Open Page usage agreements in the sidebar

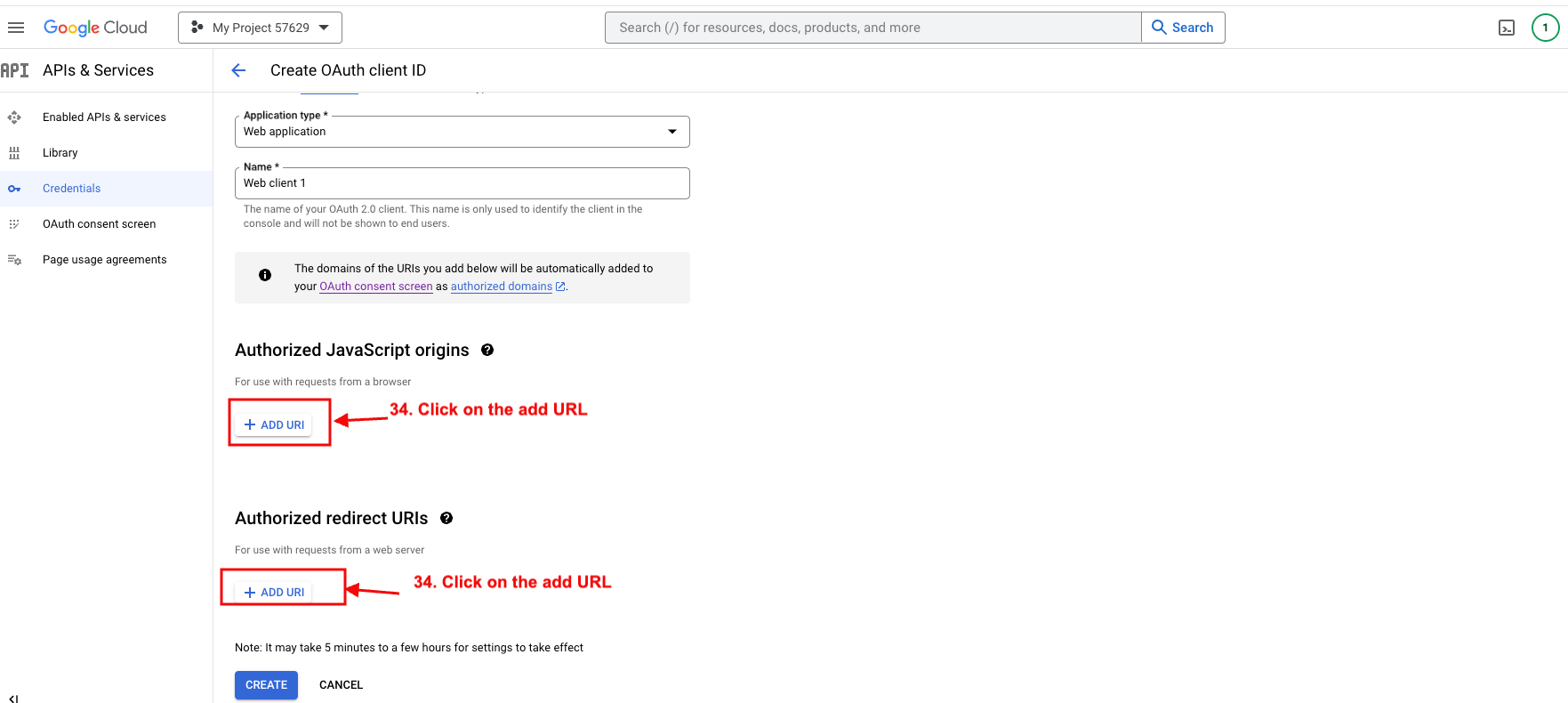(x=104, y=260)
